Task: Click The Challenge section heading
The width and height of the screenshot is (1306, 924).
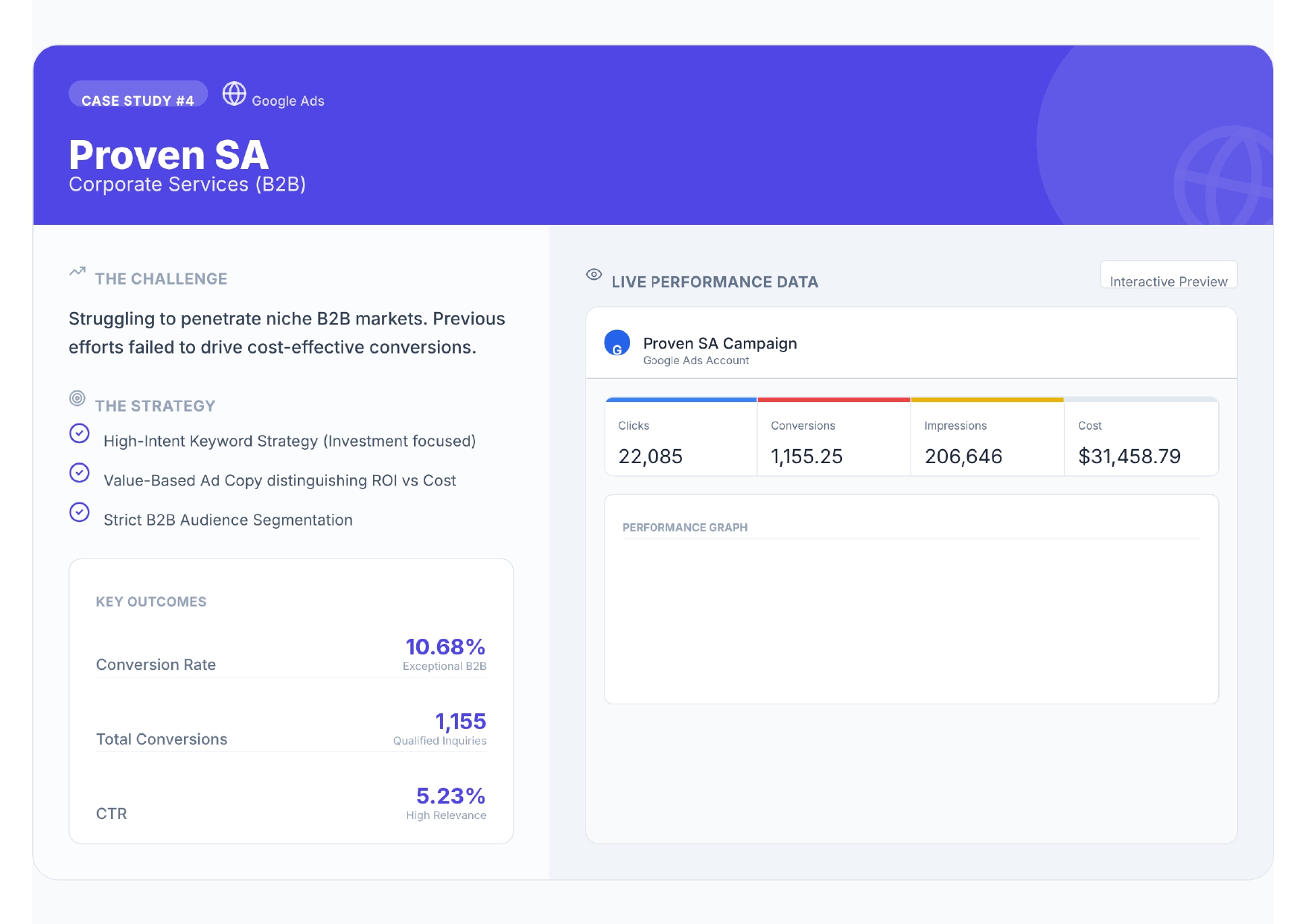Action: click(162, 279)
